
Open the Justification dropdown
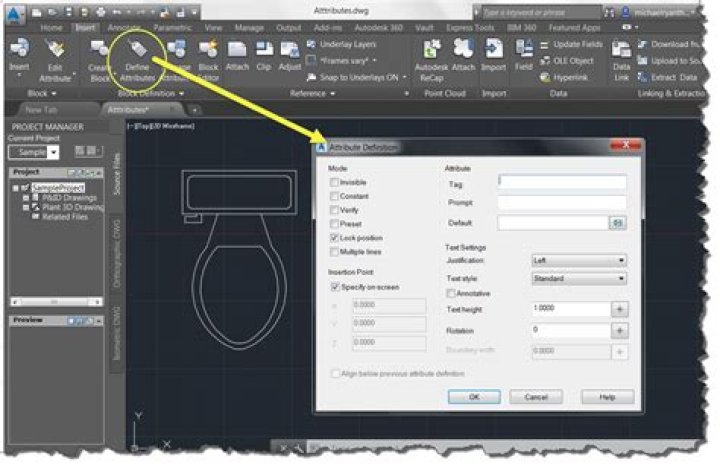(579, 260)
